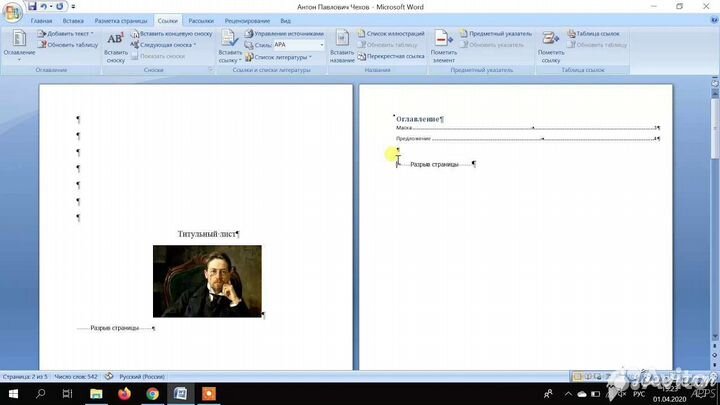Image resolution: width=720 pixels, height=405 pixels.
Task: Click Предметный указатель button
Action: (x=495, y=34)
